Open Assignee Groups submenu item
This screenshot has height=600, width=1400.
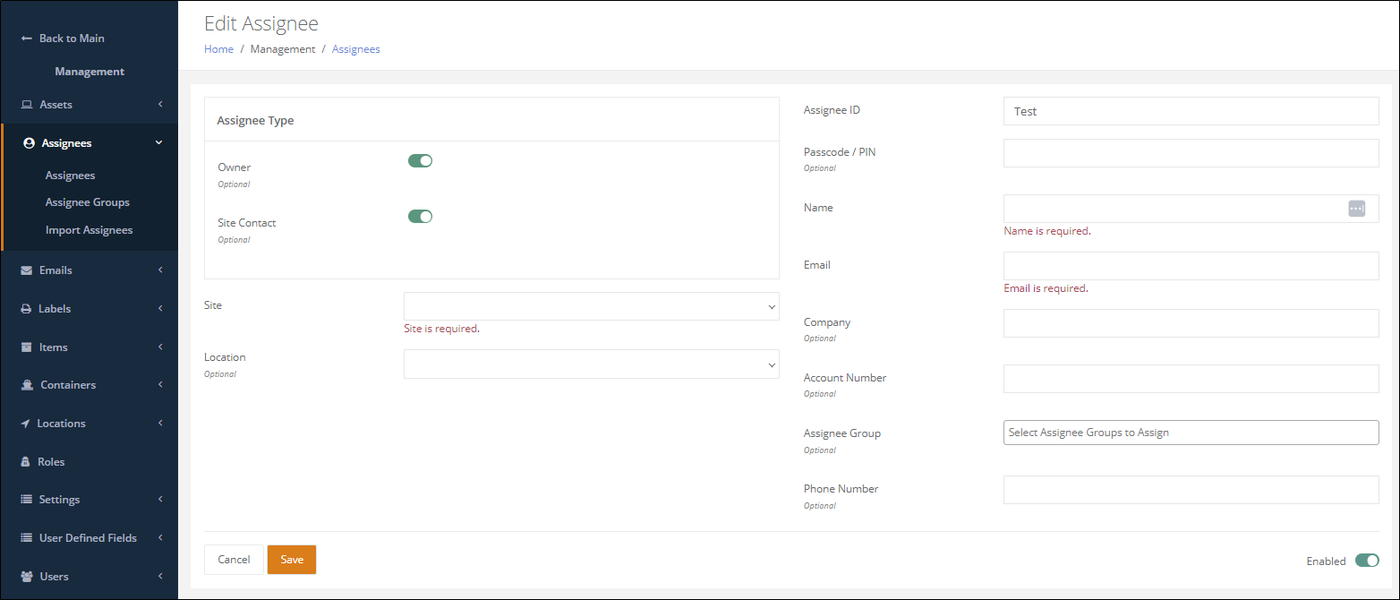coord(87,202)
